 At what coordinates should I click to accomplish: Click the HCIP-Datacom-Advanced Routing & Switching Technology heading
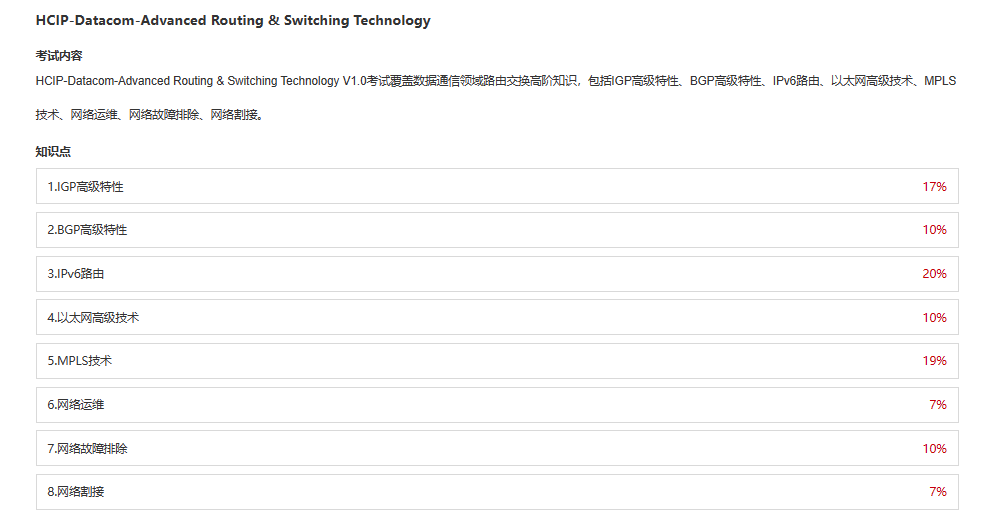(x=233, y=21)
